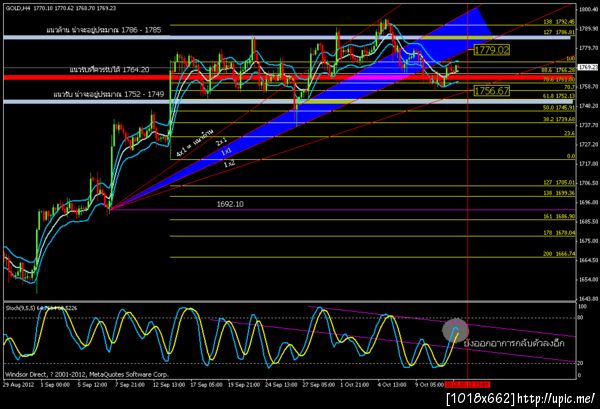The height and width of the screenshot is (409, 600).
Task: Click 1717.00 on the price axis
Action: [x=589, y=164]
